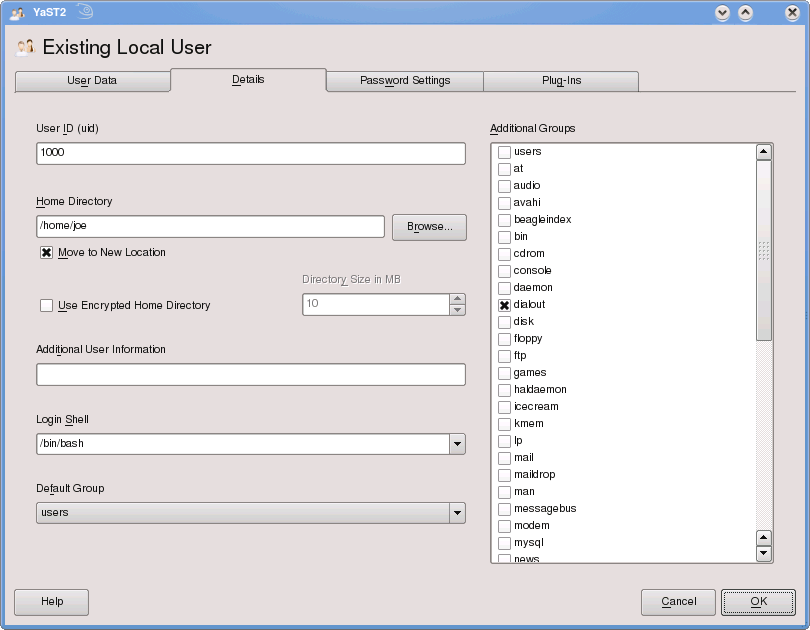Screen dimensions: 810x630
Task: Increase Directory Size with up arrow
Action: point(457,299)
